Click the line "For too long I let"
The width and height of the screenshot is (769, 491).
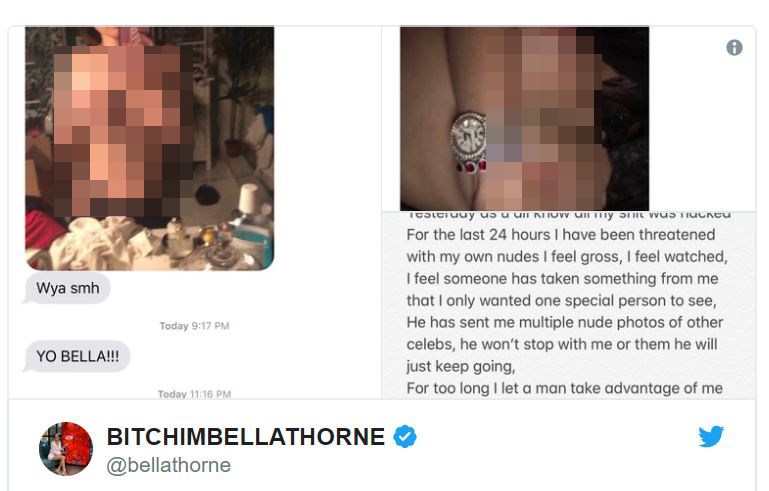(564, 388)
